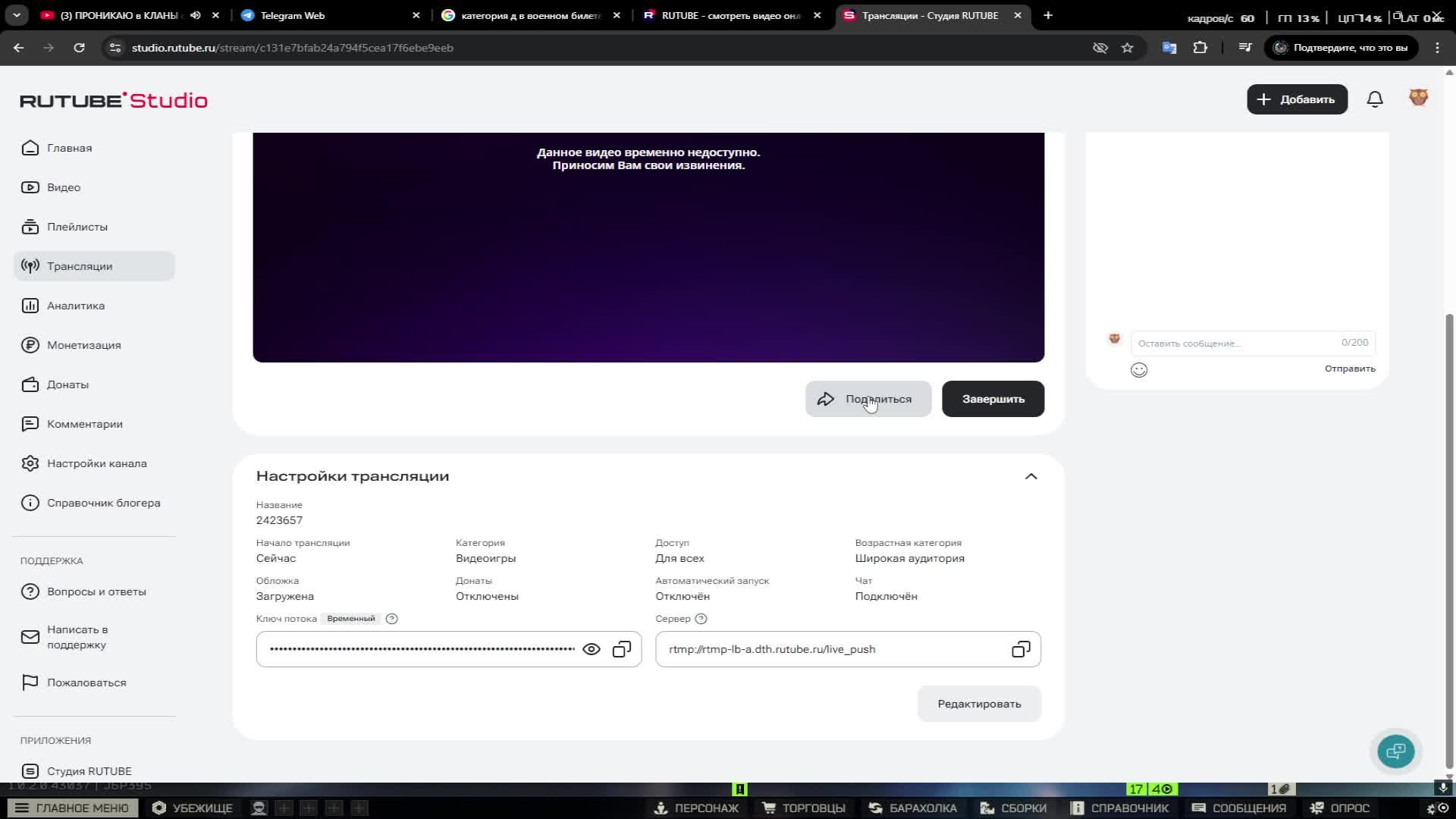Click the Редактировать button

point(979,704)
